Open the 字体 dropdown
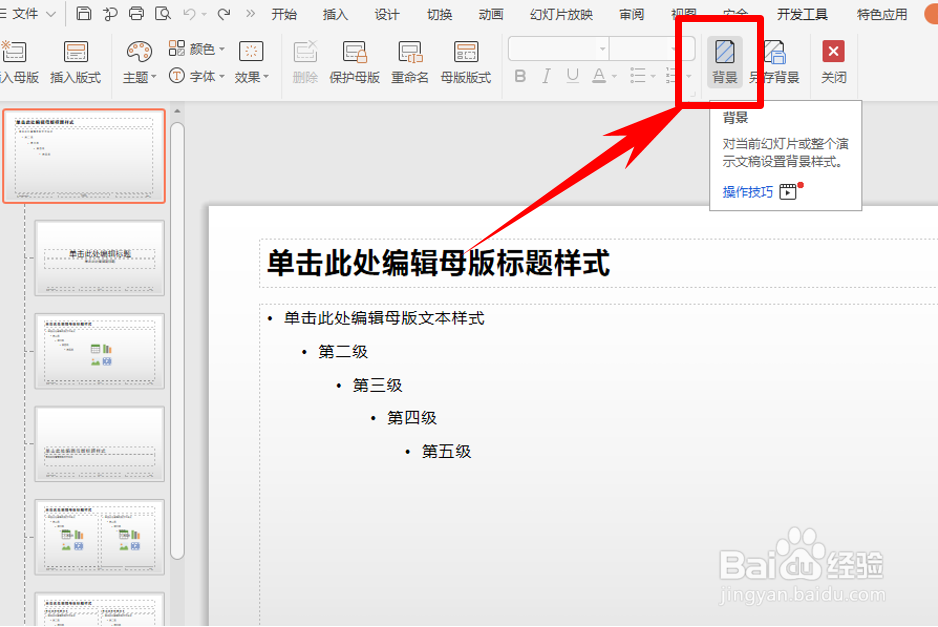 [x=196, y=76]
